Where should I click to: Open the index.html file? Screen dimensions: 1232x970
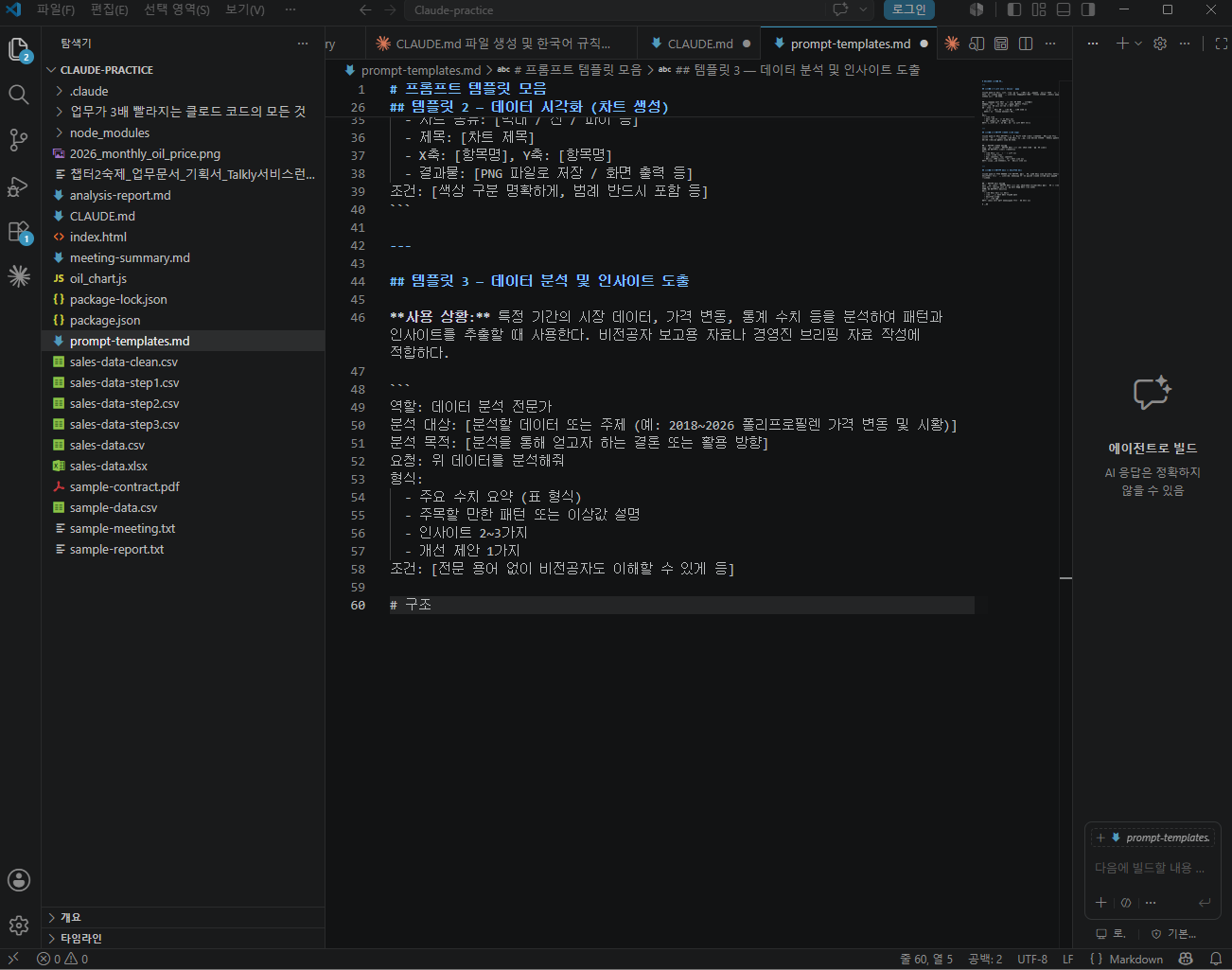coord(183,237)
